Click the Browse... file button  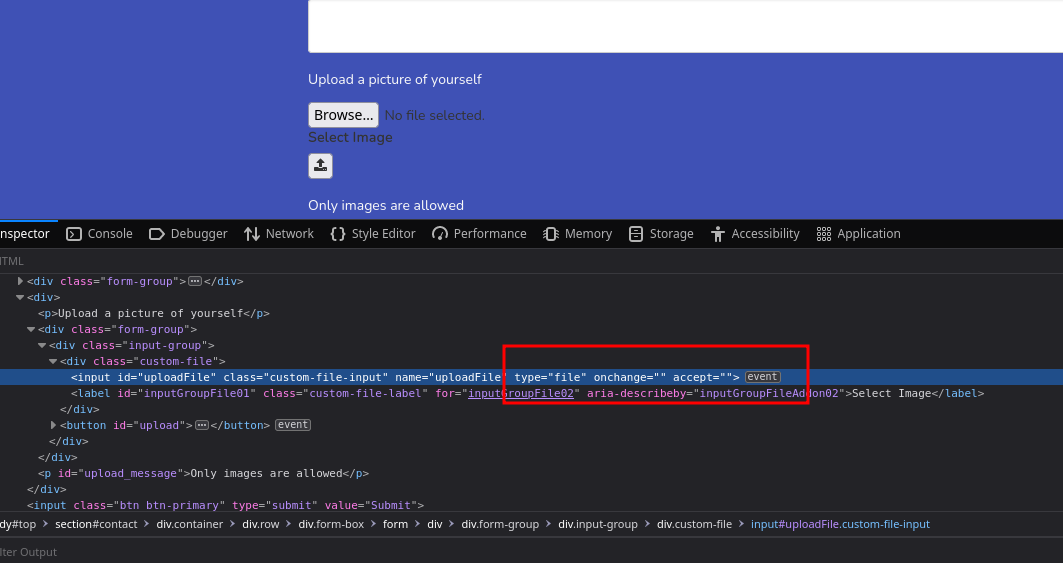point(343,115)
